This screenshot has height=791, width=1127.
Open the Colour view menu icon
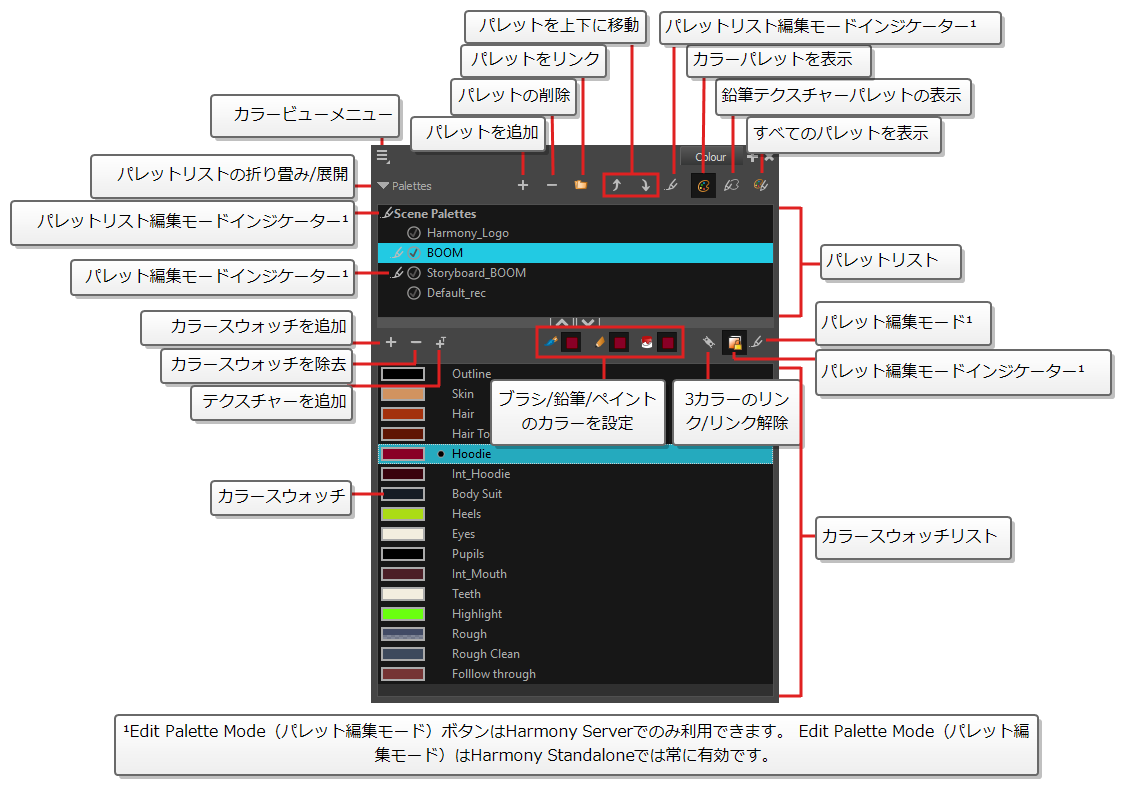coord(382,156)
